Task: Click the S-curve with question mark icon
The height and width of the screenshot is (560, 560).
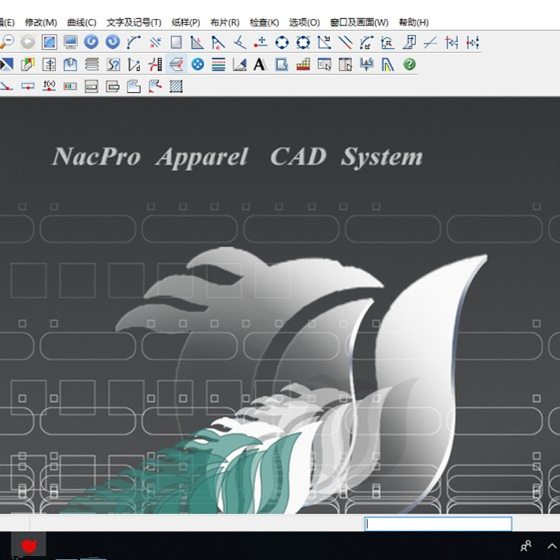Action: 113,65
